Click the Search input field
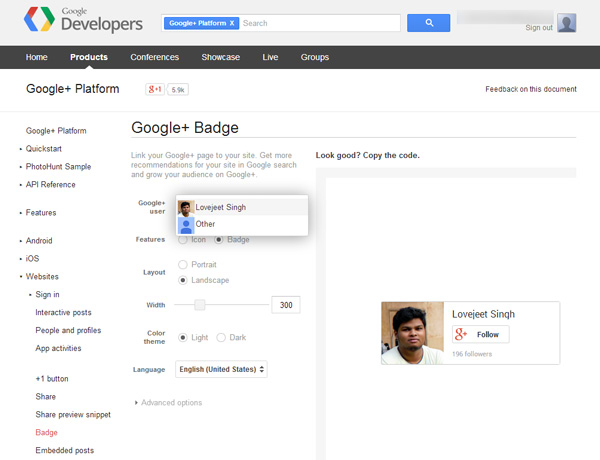 point(321,23)
